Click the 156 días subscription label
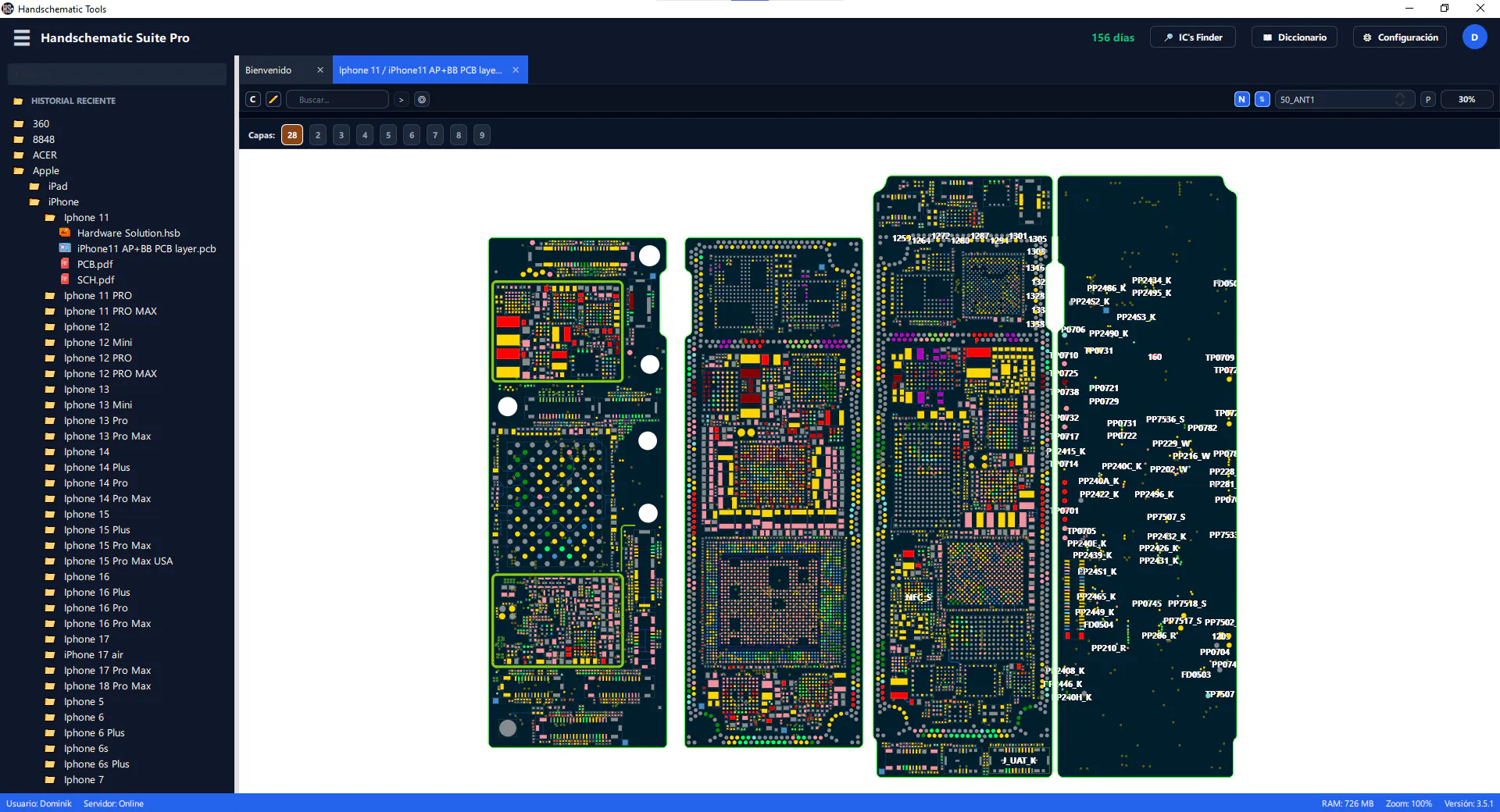The image size is (1500, 812). 1112,37
